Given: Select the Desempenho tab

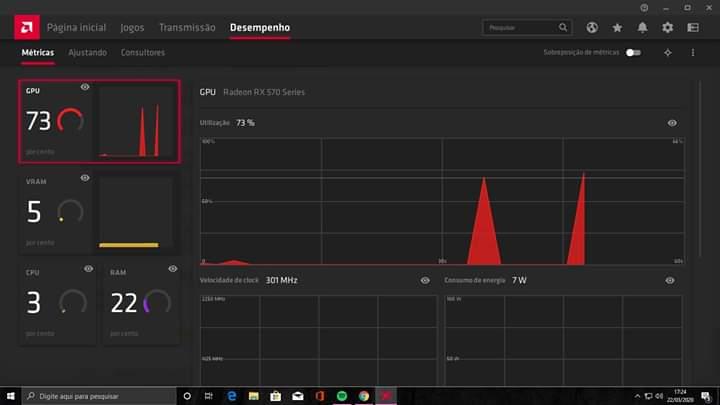Looking at the screenshot, I should 260,28.
